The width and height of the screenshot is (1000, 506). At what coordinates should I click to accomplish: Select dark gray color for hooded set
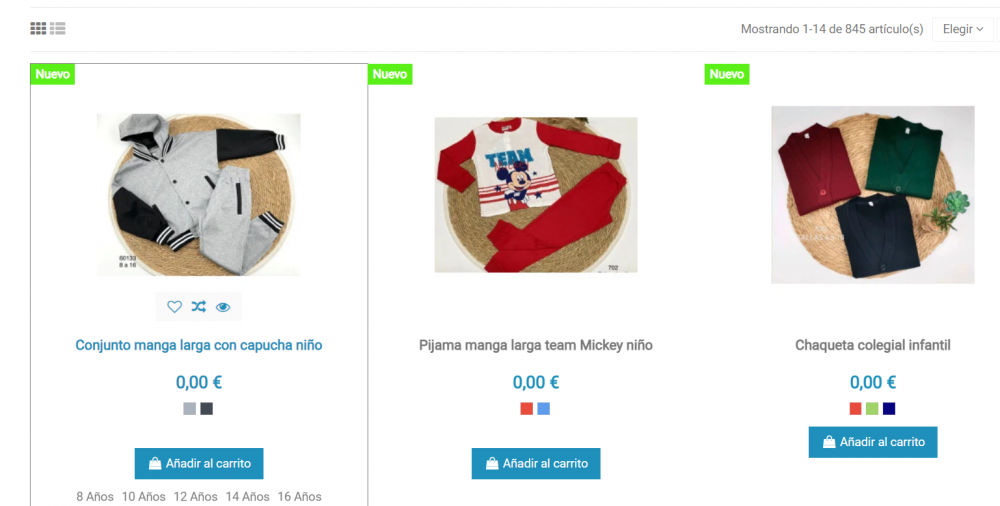[207, 408]
